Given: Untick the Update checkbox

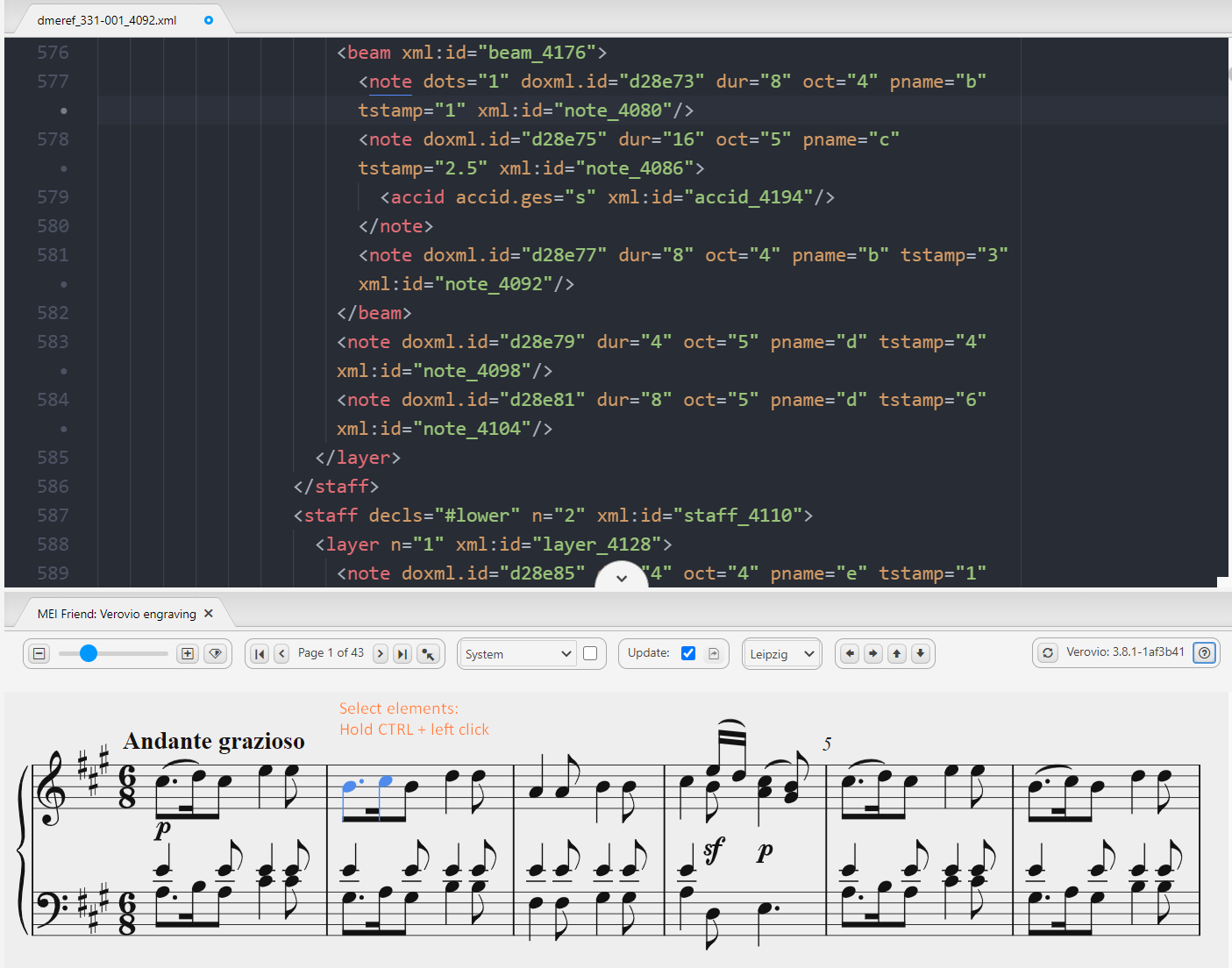Looking at the screenshot, I should pos(688,653).
